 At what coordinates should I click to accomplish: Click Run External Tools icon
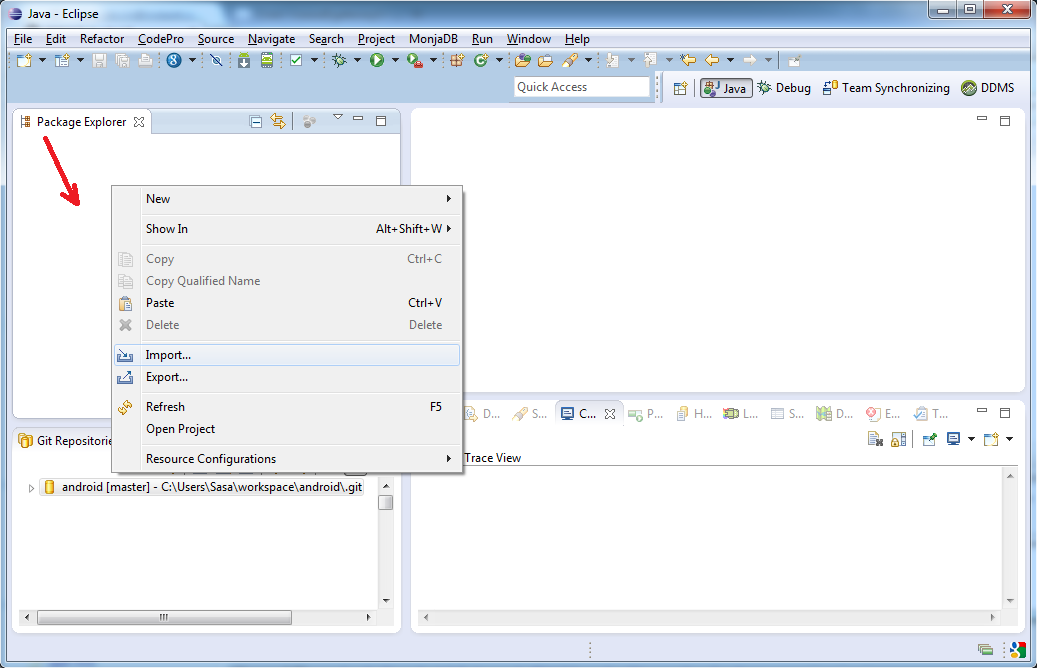click(415, 61)
